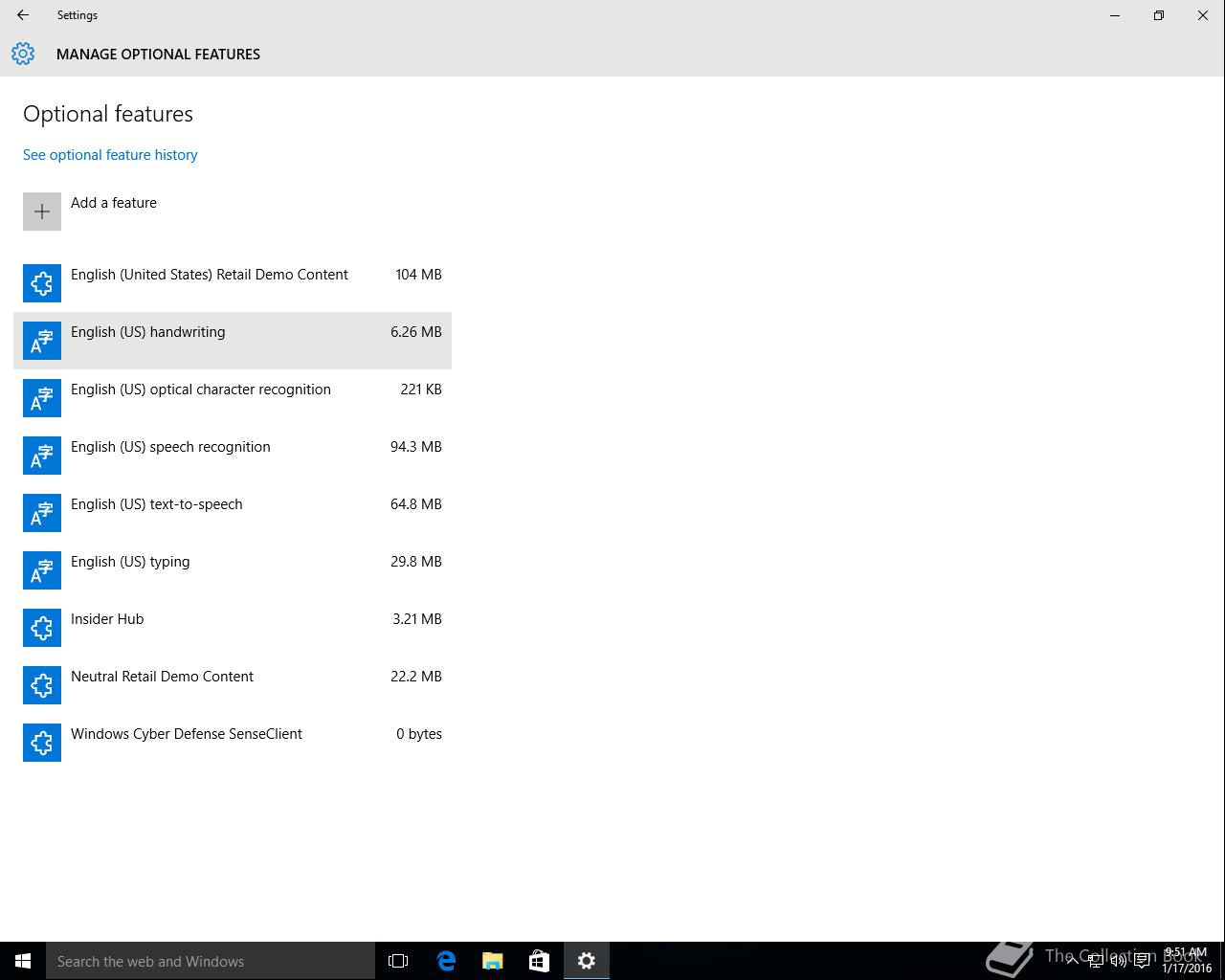1225x980 pixels.
Task: Open the Store from taskbar
Action: point(540,961)
